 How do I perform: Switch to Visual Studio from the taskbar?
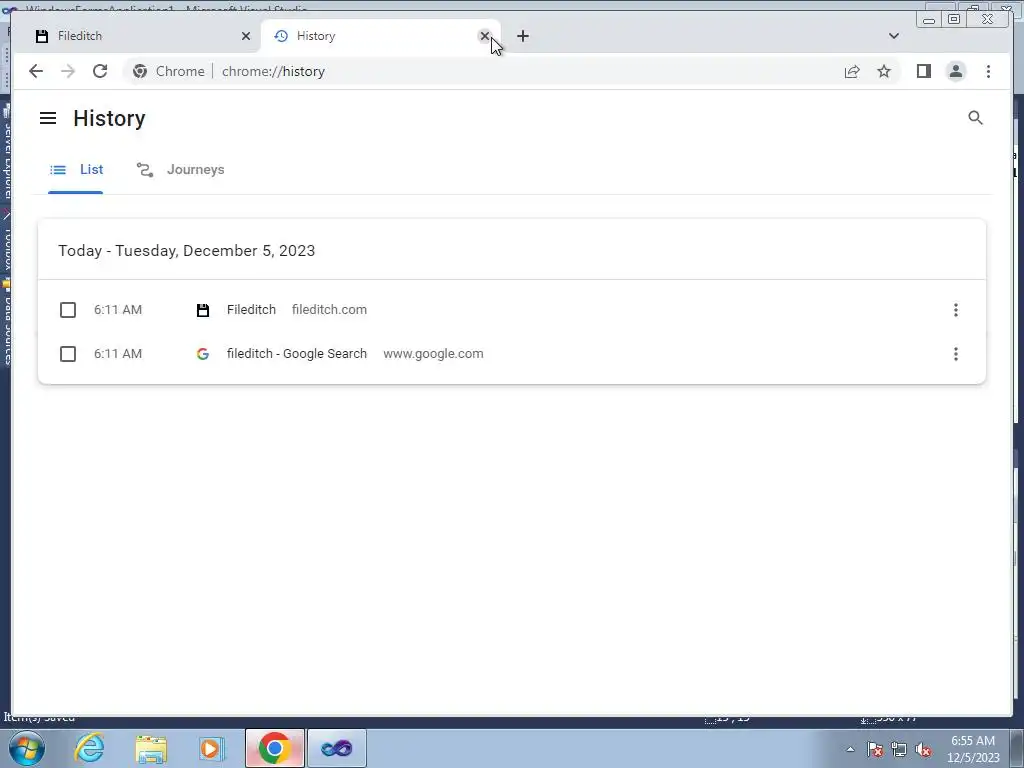[x=336, y=748]
